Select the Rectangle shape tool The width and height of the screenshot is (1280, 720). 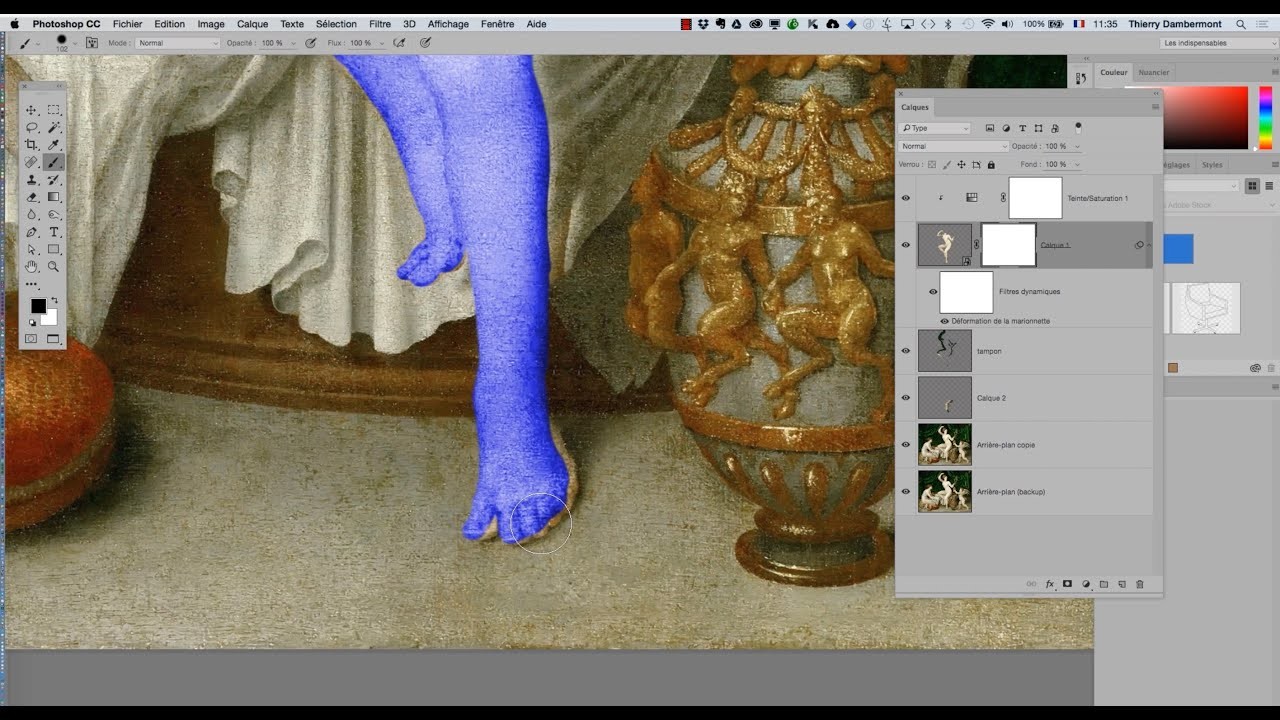point(54,249)
